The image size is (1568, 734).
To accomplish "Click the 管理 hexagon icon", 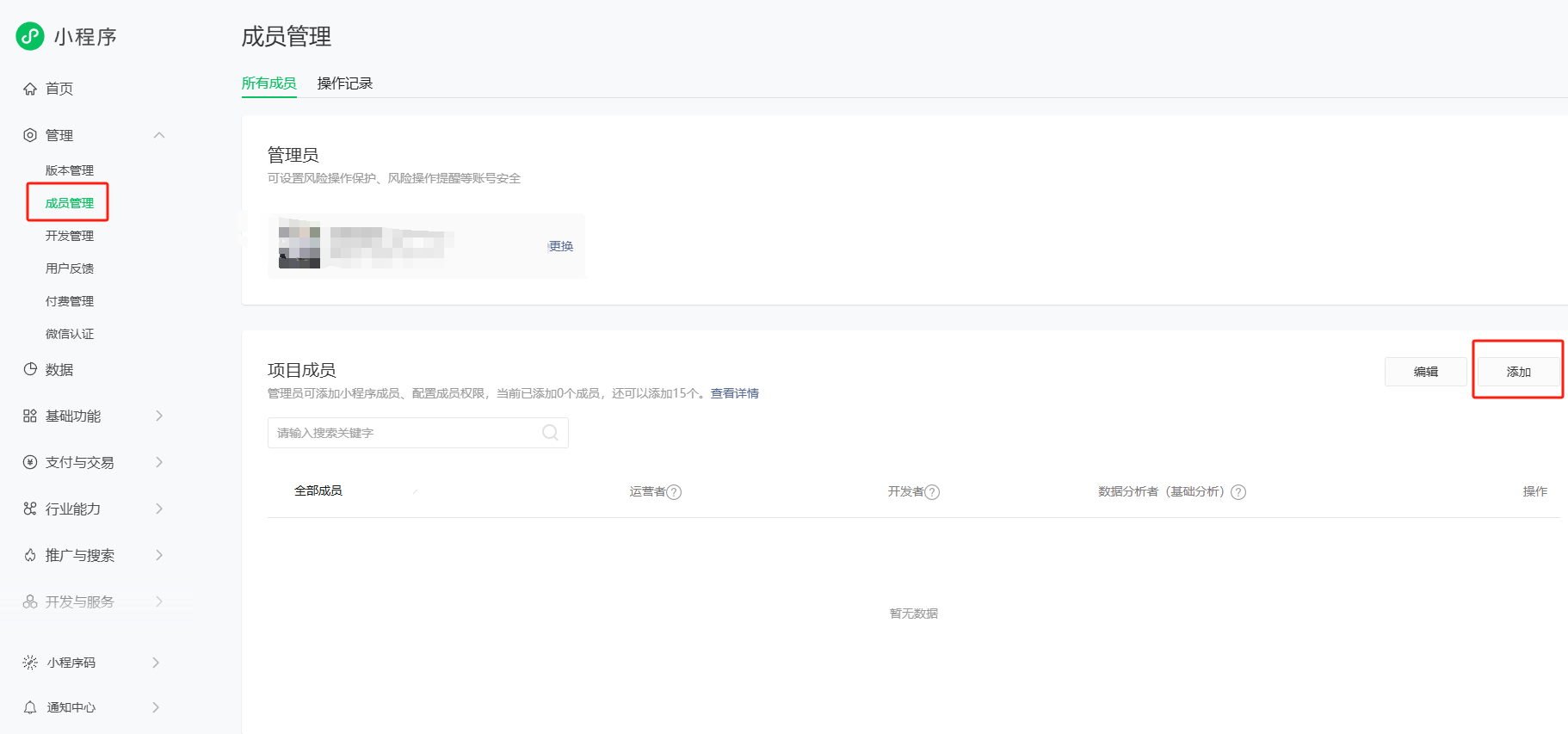I will [30, 135].
